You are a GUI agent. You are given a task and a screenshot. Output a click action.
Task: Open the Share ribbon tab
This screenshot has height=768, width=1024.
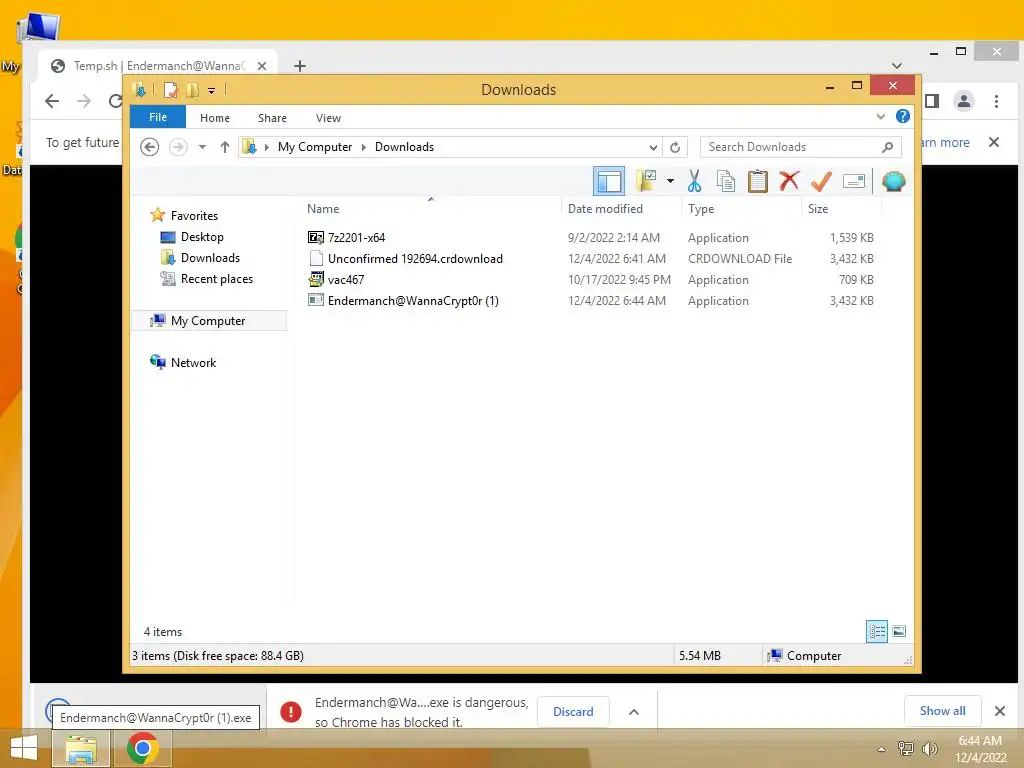coord(272,118)
